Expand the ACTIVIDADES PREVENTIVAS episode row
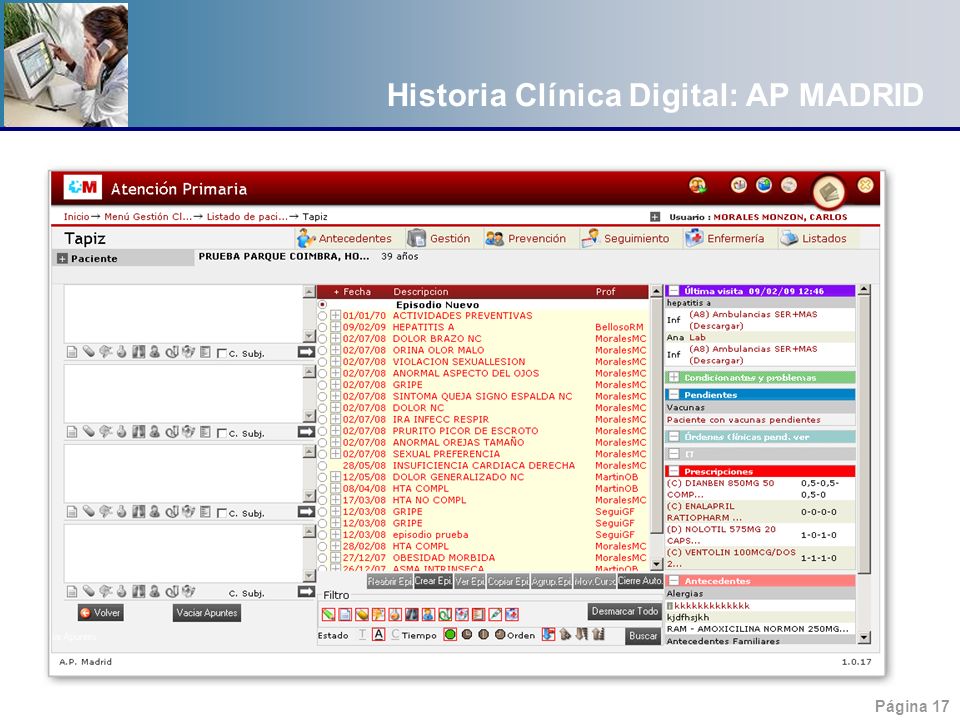 pyautogui.click(x=336, y=316)
